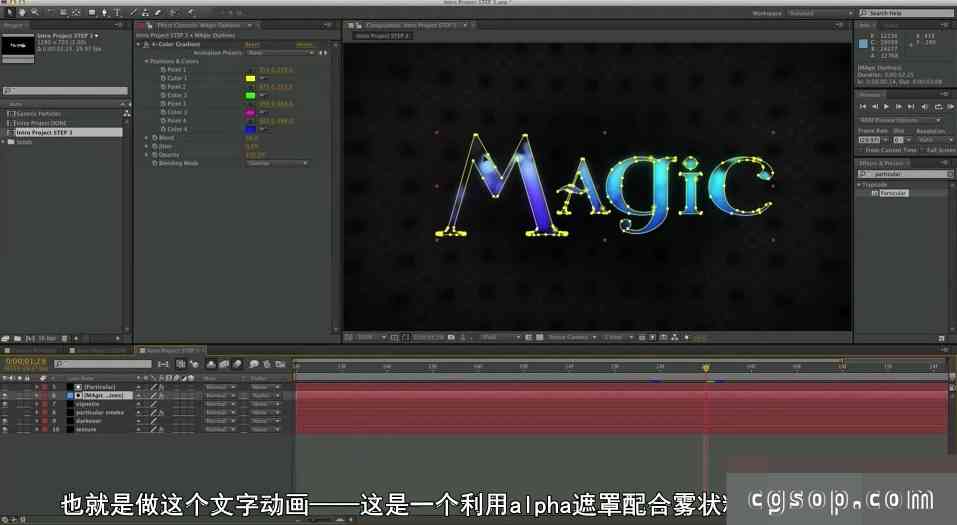Toggle visibility of the texture layer

coord(5,429)
